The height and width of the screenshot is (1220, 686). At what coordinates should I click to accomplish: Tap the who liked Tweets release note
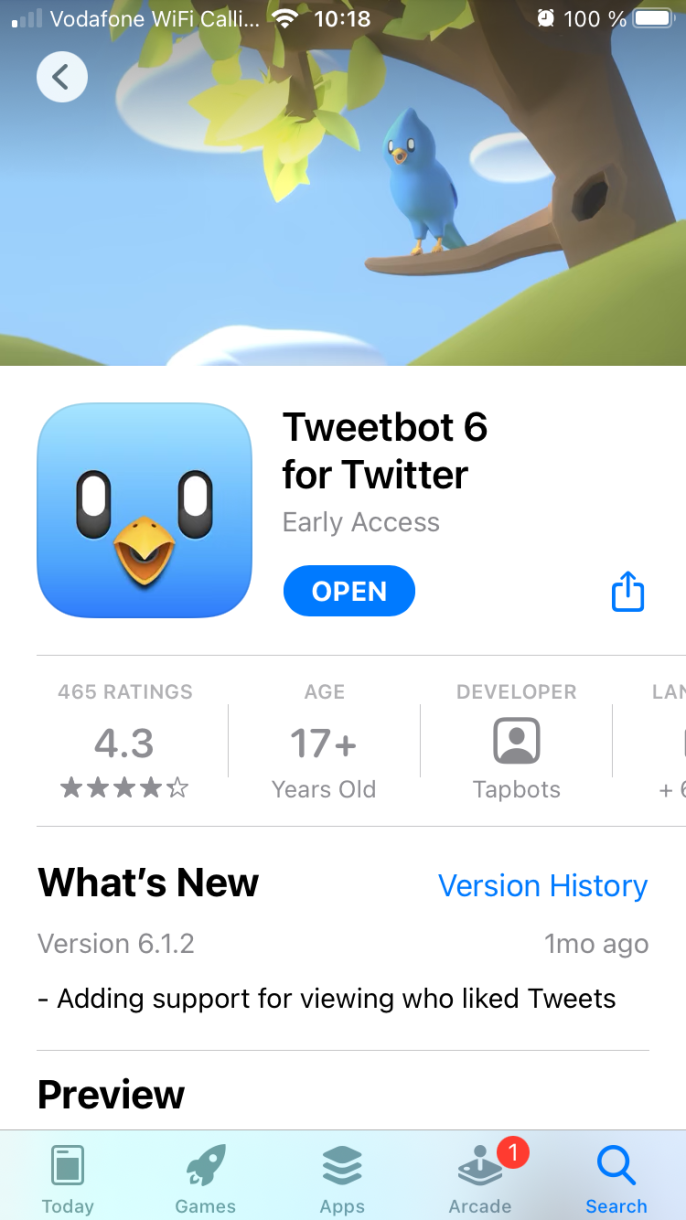327,998
